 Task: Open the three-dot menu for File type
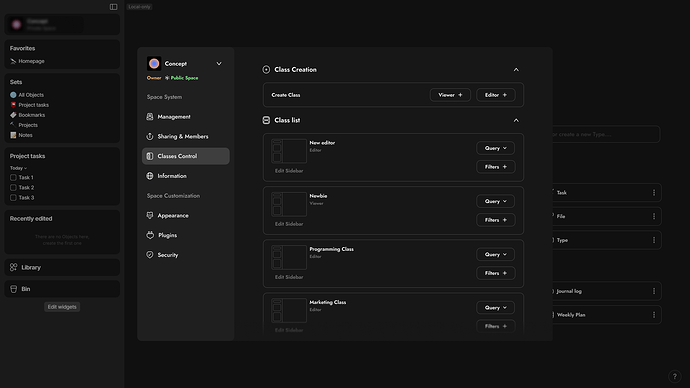pos(654,216)
